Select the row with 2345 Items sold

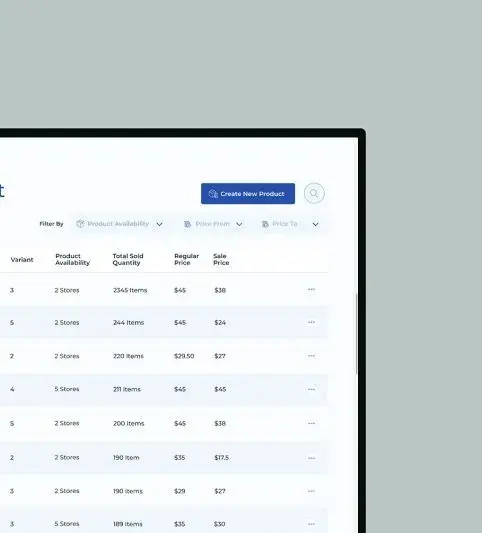pyautogui.click(x=164, y=290)
